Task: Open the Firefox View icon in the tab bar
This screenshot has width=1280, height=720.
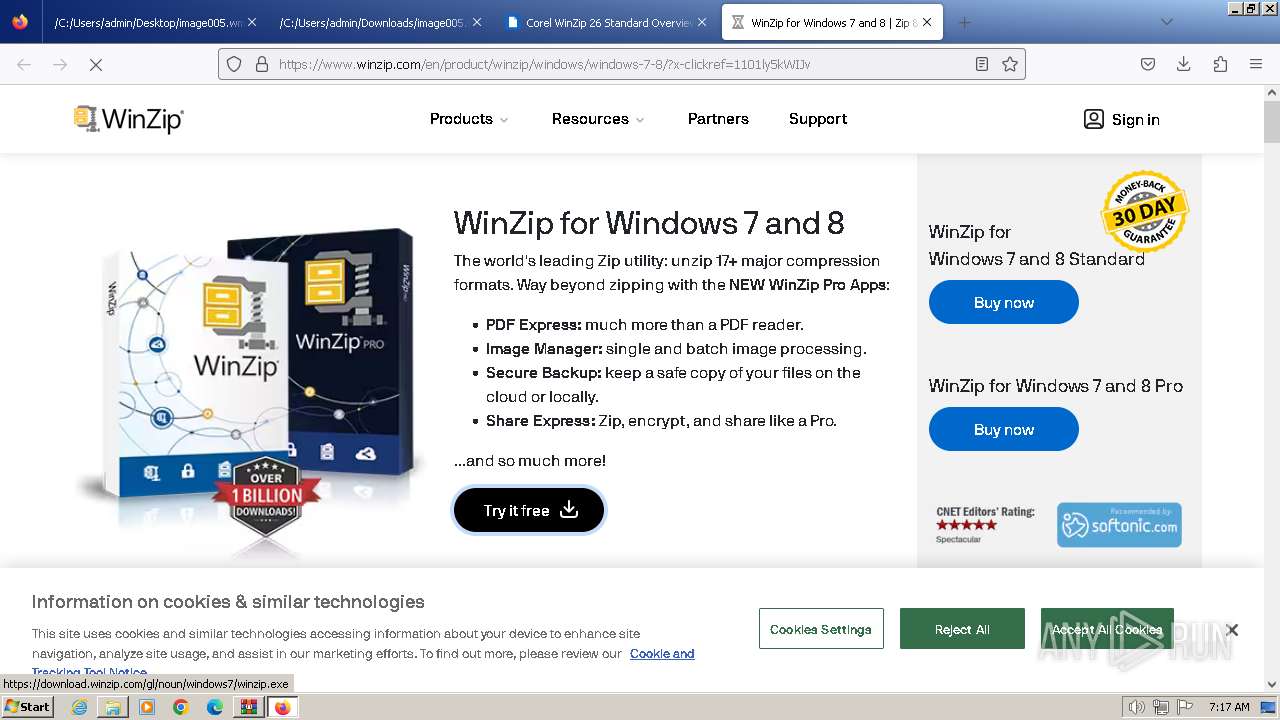Action: [x=20, y=22]
